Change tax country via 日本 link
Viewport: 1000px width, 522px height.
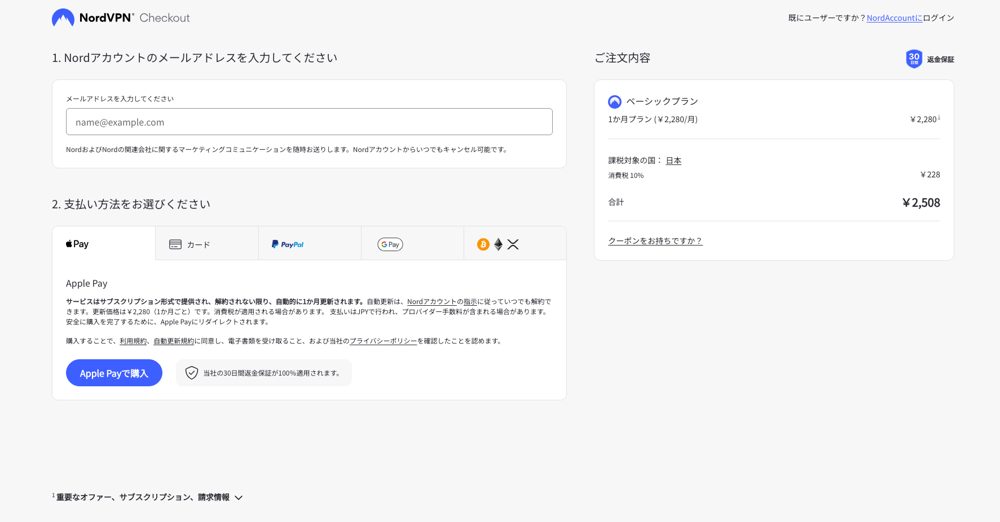673,161
